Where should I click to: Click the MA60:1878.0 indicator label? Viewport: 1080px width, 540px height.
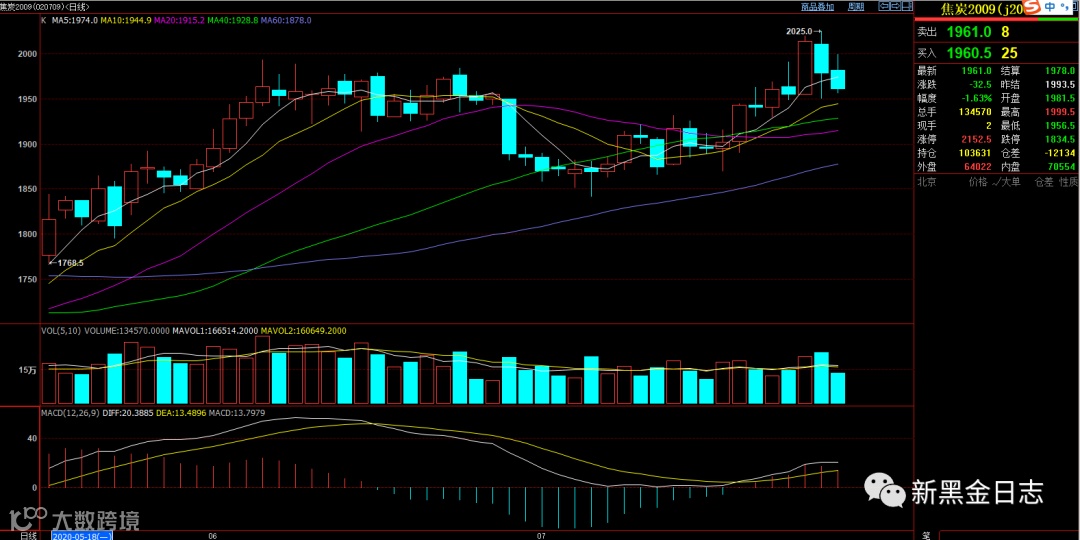pos(287,21)
